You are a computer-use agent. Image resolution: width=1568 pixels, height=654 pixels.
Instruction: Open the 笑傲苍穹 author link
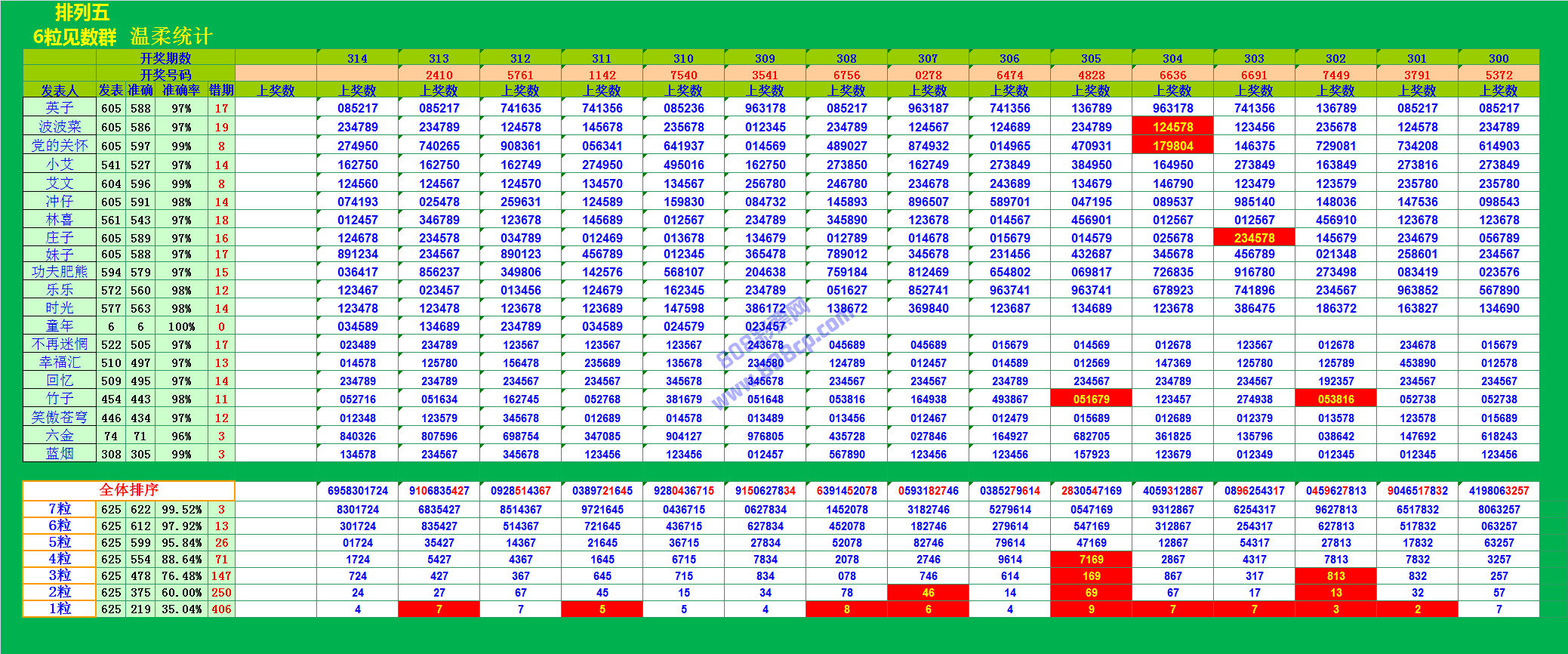pos(60,418)
